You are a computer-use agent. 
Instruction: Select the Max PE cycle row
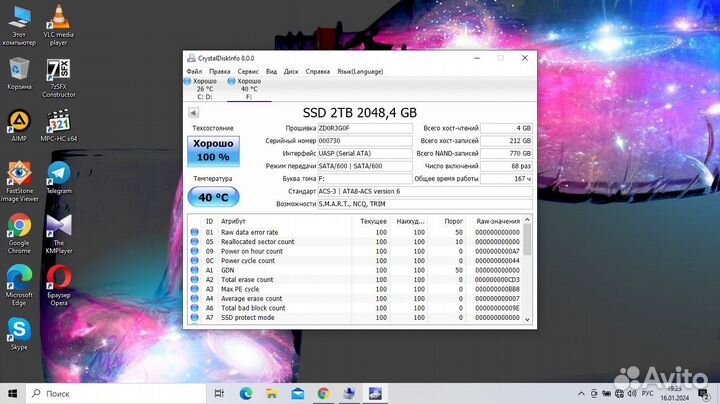coord(356,289)
